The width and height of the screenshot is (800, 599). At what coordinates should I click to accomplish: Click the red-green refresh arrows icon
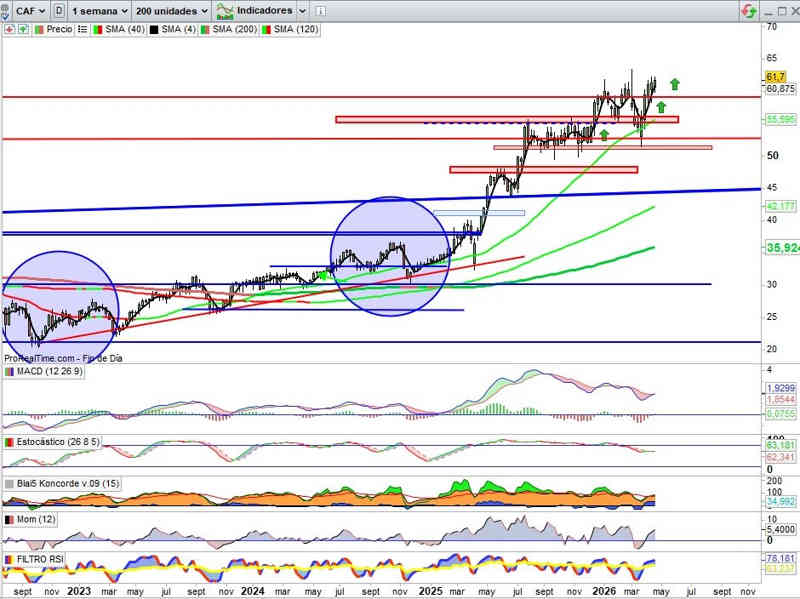pyautogui.click(x=748, y=11)
